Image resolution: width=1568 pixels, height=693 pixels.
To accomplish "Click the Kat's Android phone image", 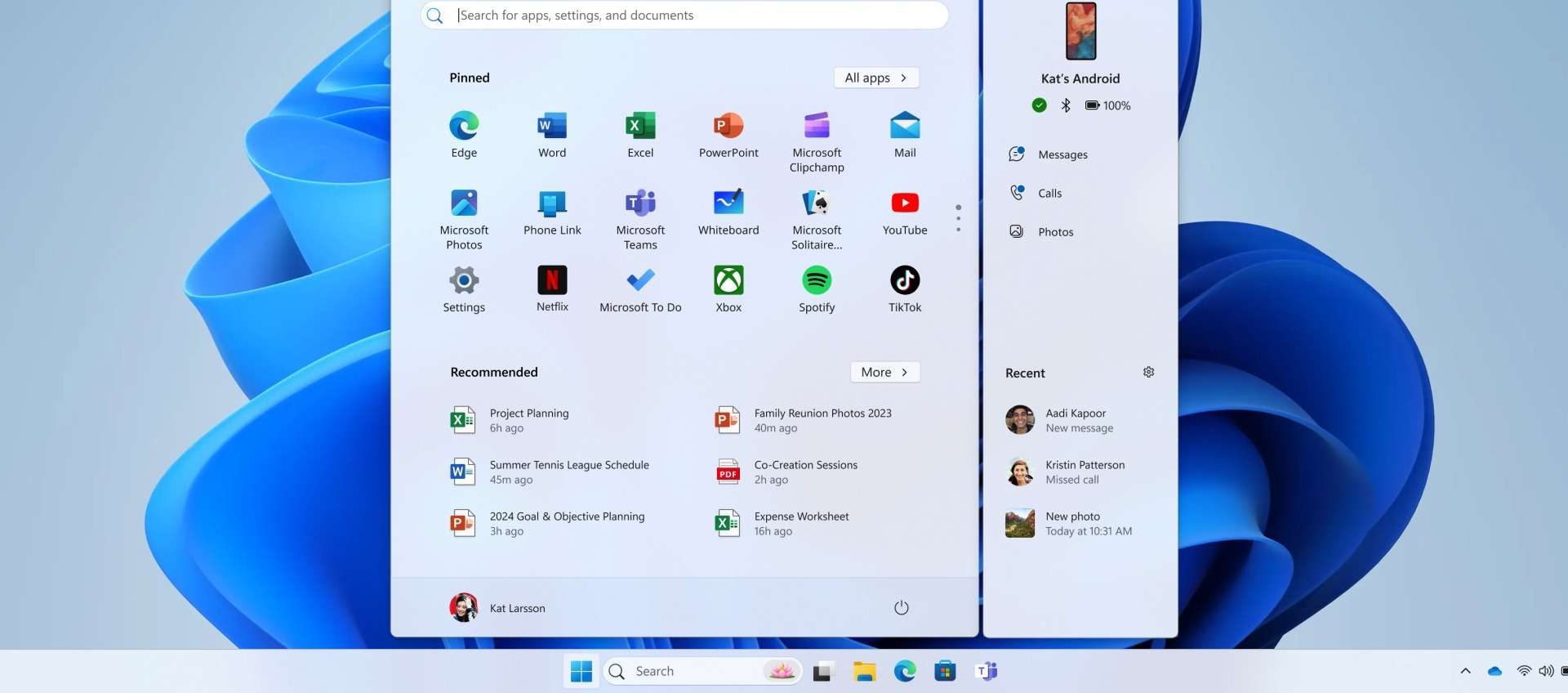I will point(1080,31).
